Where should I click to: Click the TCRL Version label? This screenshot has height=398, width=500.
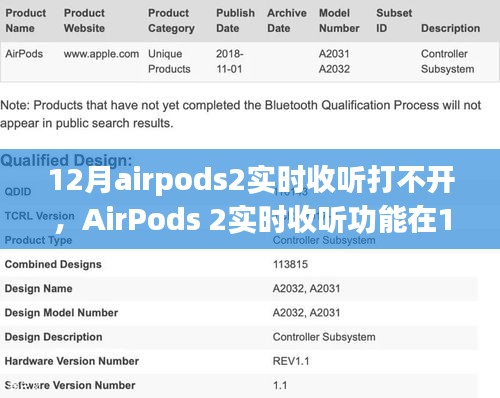[40, 216]
